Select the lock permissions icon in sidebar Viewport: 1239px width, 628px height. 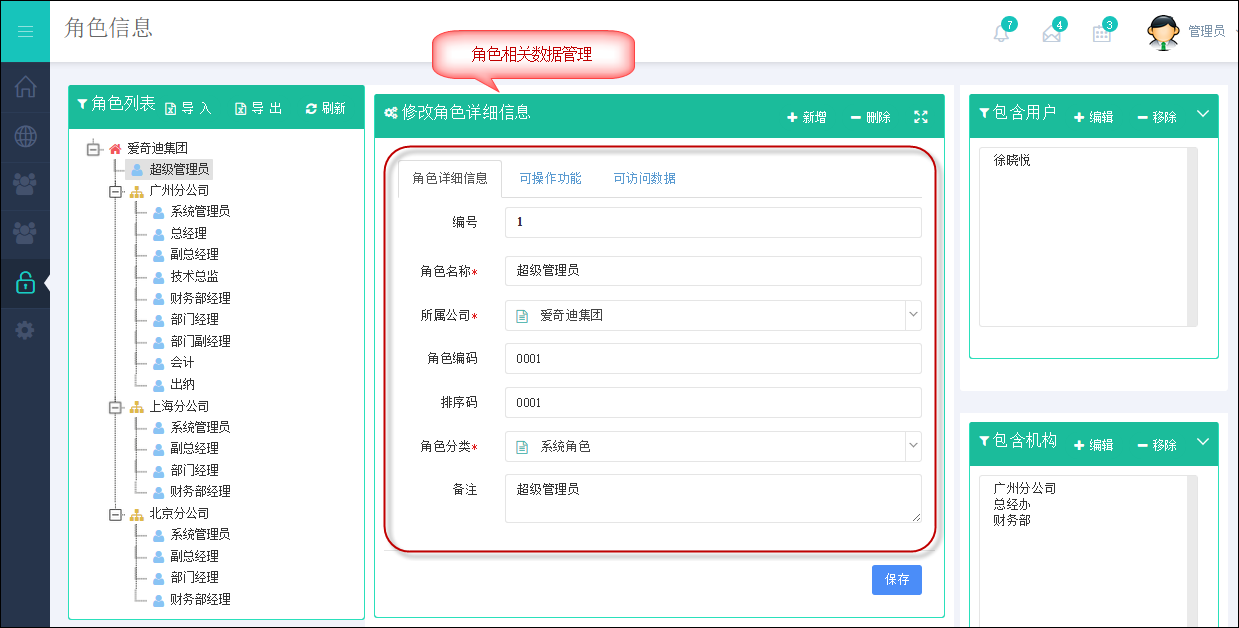[25, 283]
